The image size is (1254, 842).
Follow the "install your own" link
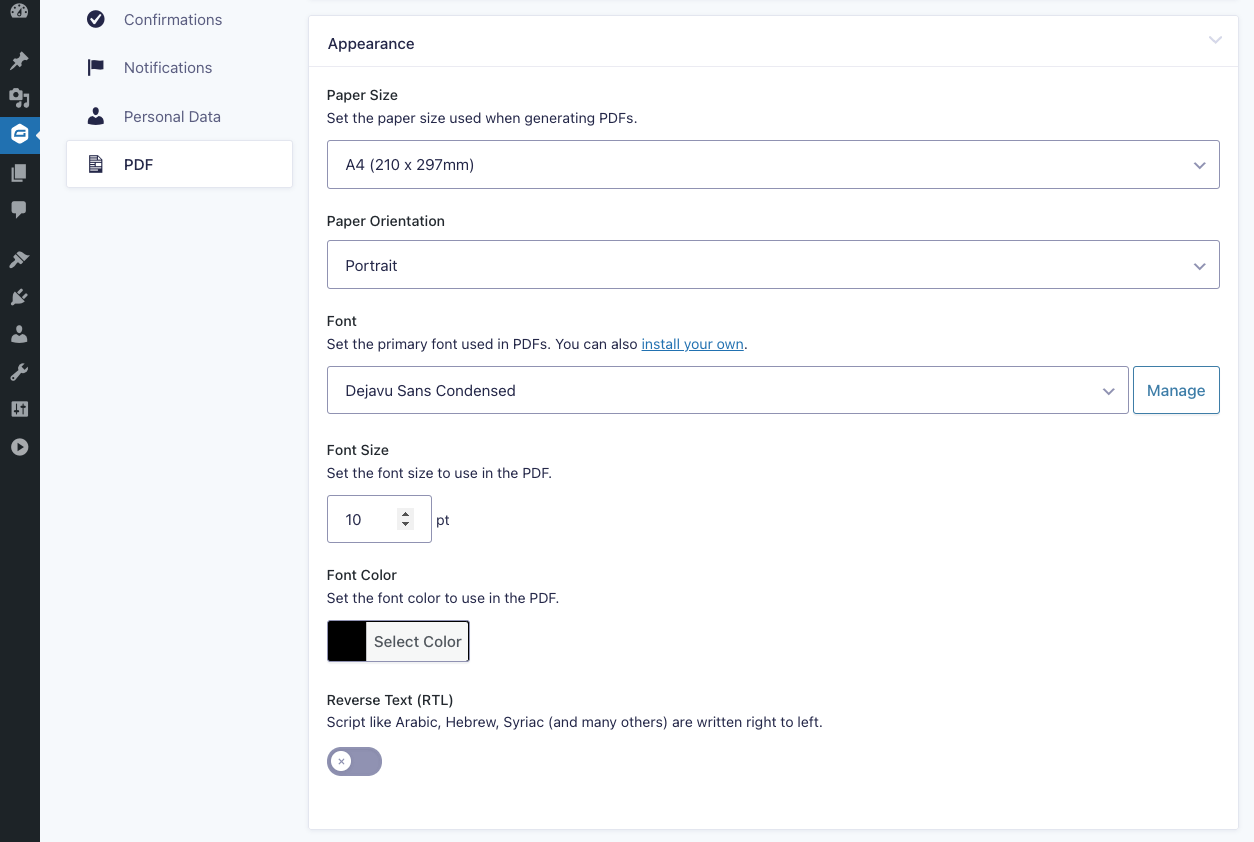coord(692,344)
